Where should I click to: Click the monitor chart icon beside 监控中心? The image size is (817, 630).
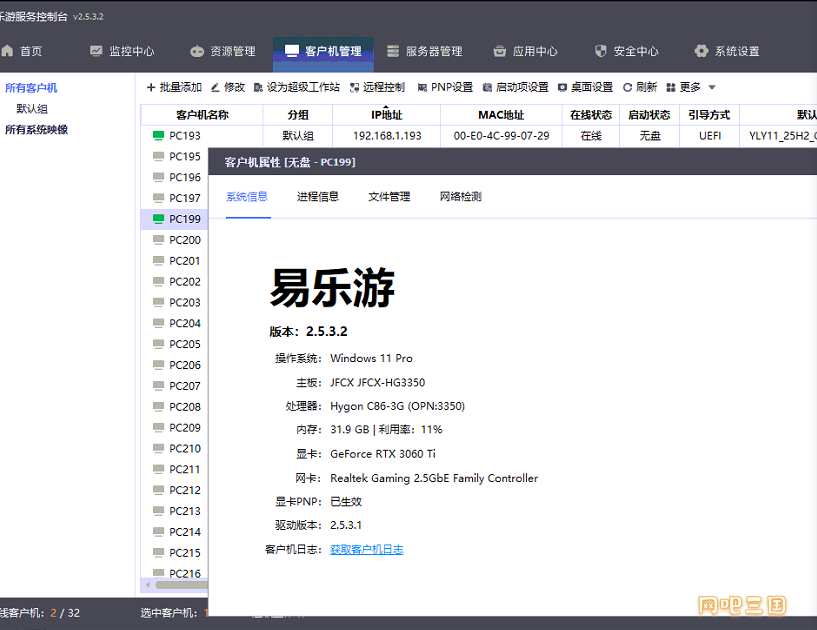(x=96, y=51)
